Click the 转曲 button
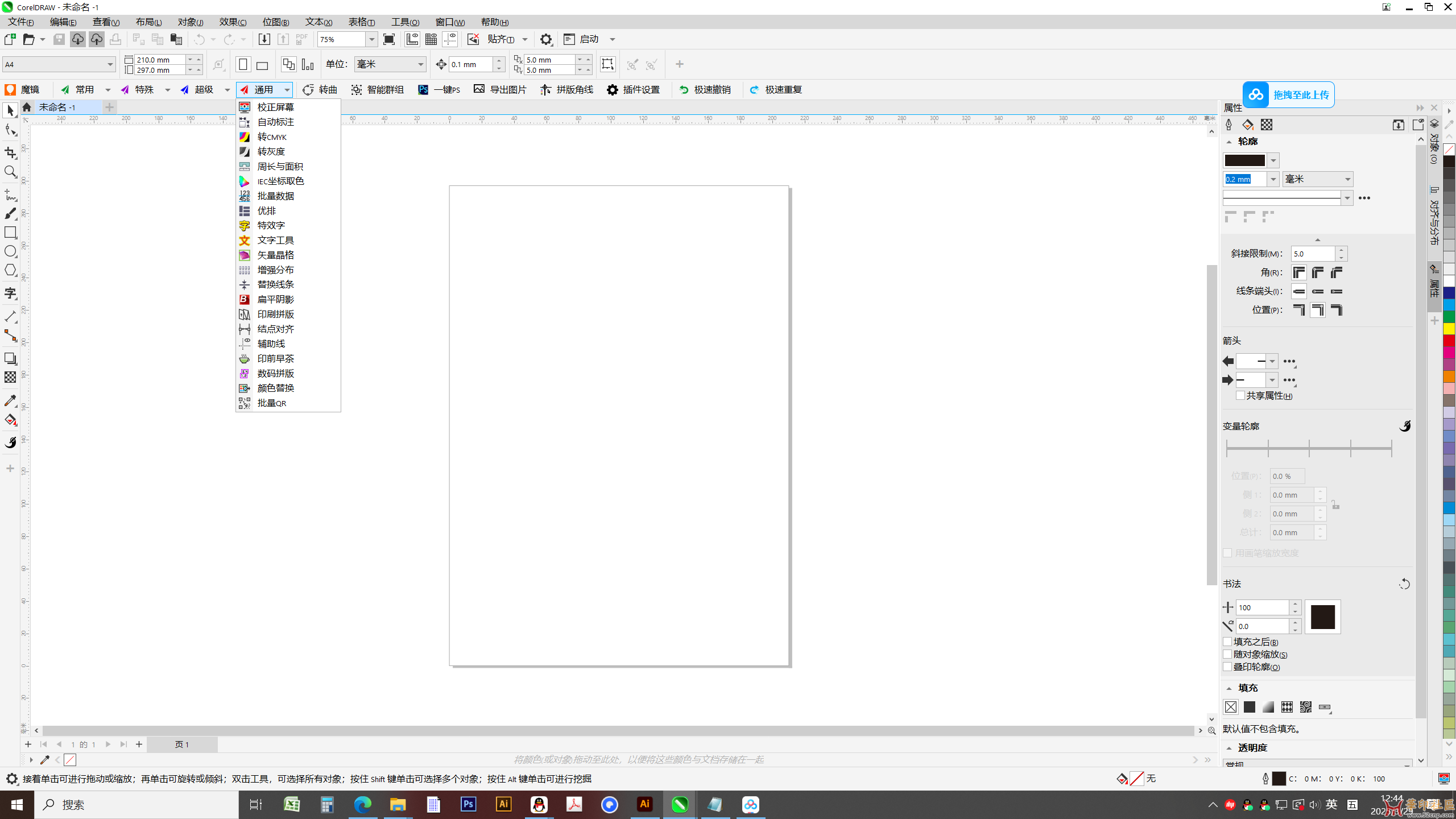The image size is (1456, 819). point(320,89)
